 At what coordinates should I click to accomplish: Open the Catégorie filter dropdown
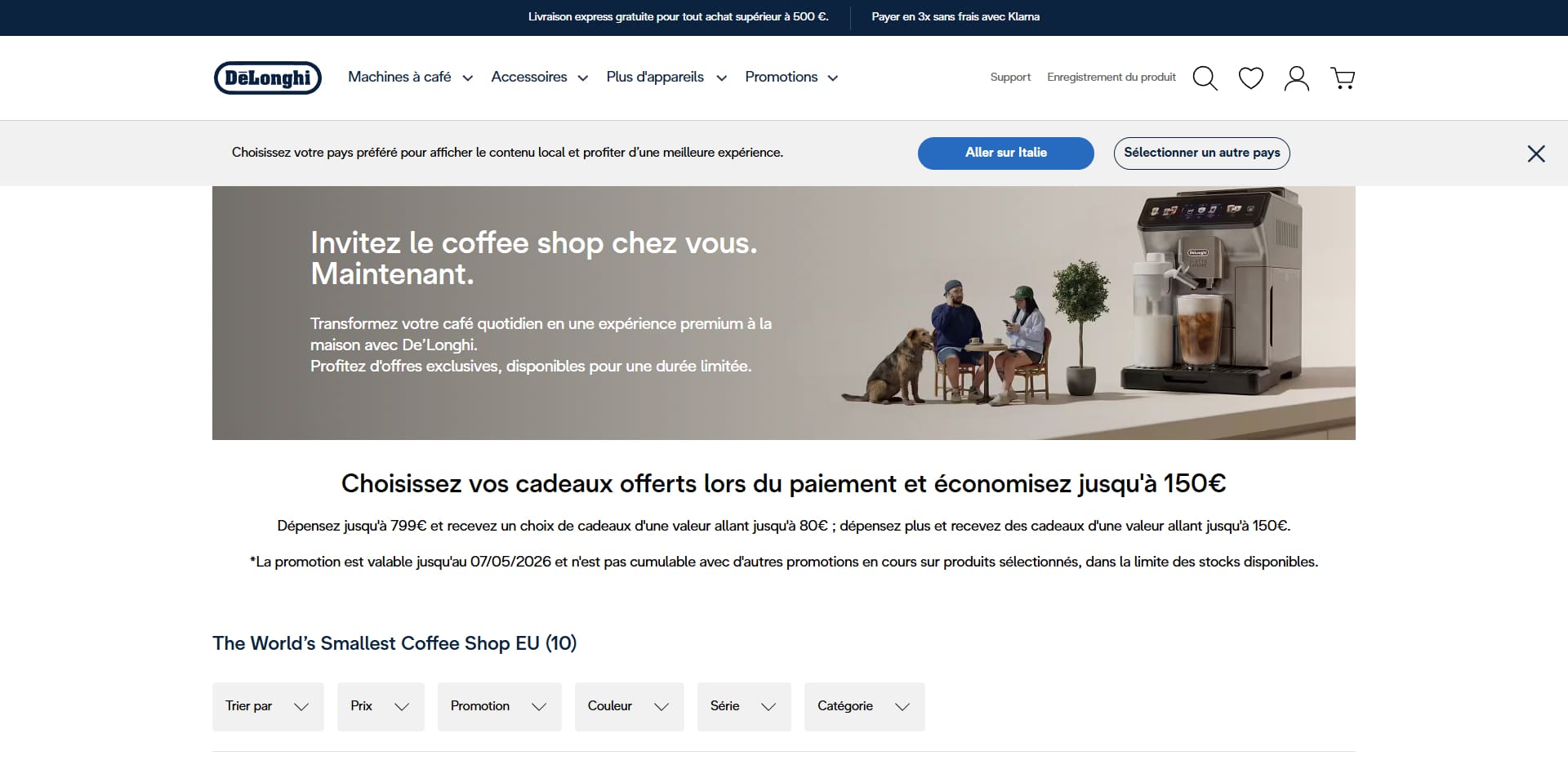(864, 706)
